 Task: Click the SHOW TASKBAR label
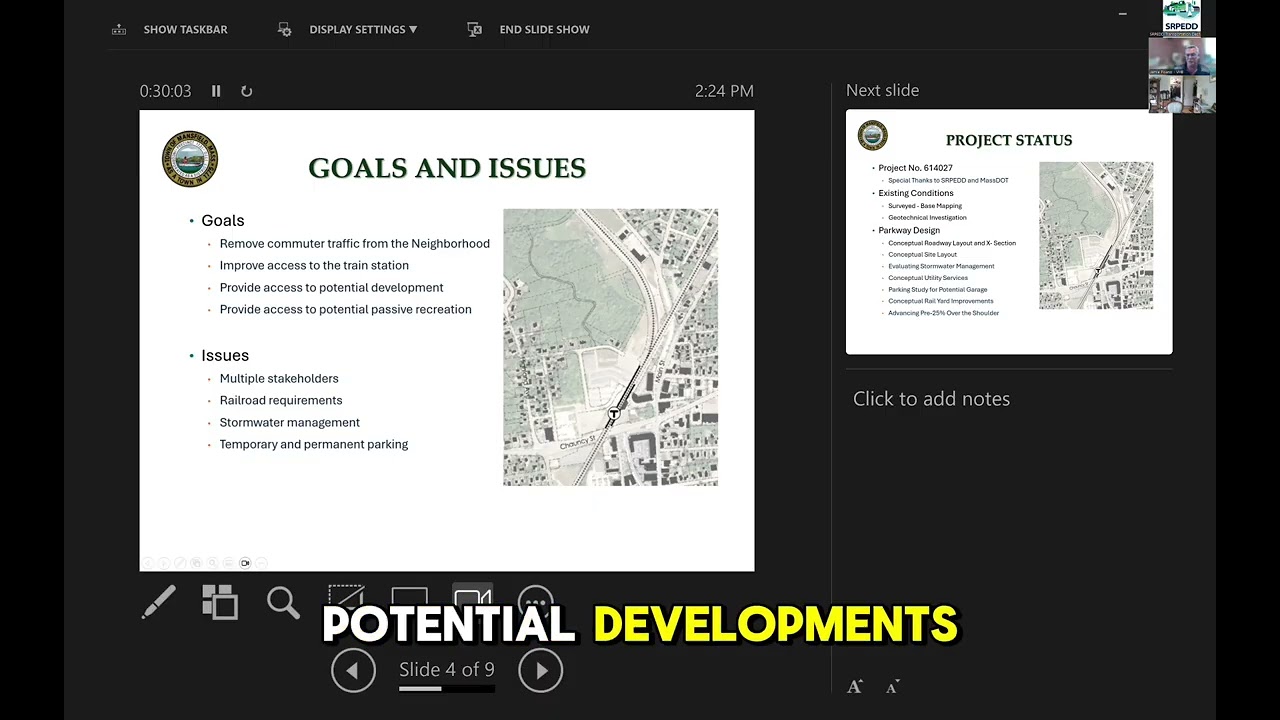point(186,30)
